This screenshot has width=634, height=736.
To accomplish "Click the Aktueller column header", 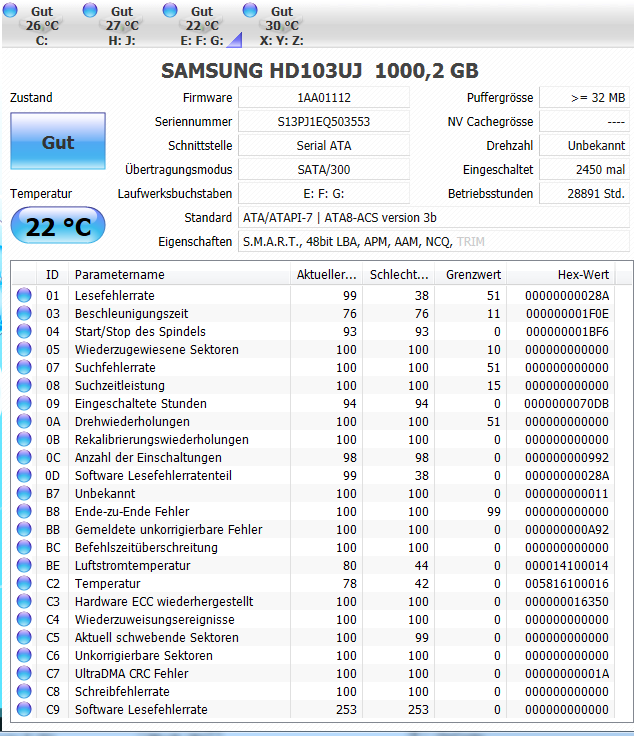I will (327, 275).
